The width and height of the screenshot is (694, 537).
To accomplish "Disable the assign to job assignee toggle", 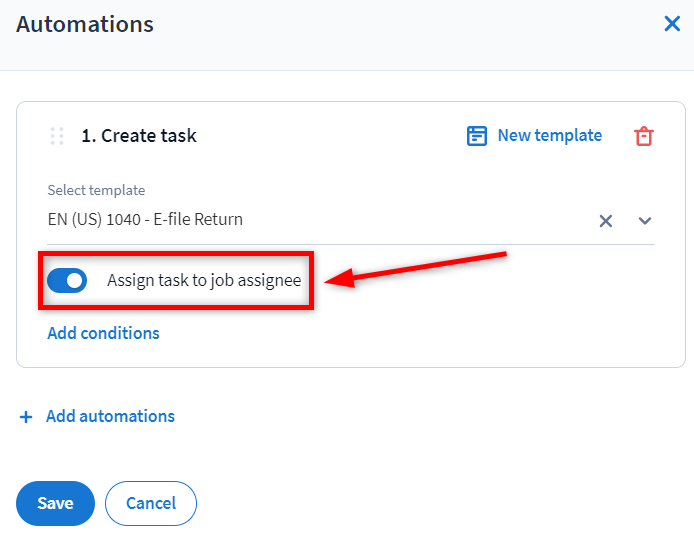I will pyautogui.click(x=68, y=281).
